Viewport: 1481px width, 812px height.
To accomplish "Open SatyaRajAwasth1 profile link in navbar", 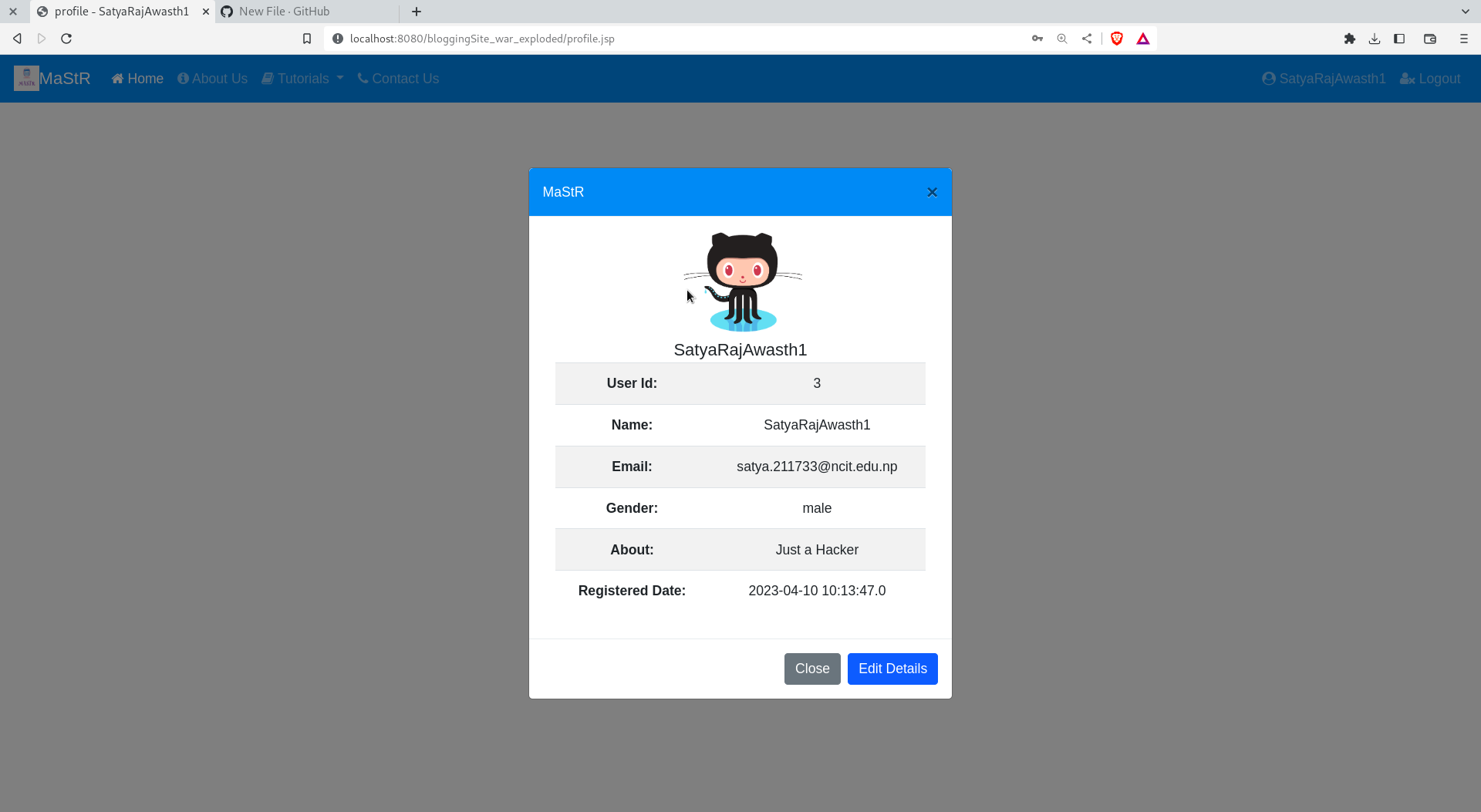I will [x=1324, y=79].
